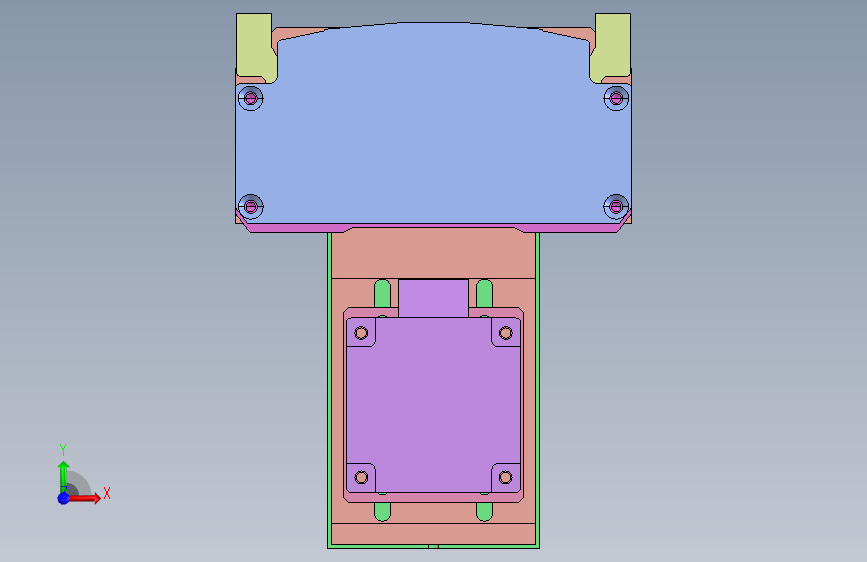Select the upper-left screw on blue plate
Screen dimensions: 867x562
250,98
